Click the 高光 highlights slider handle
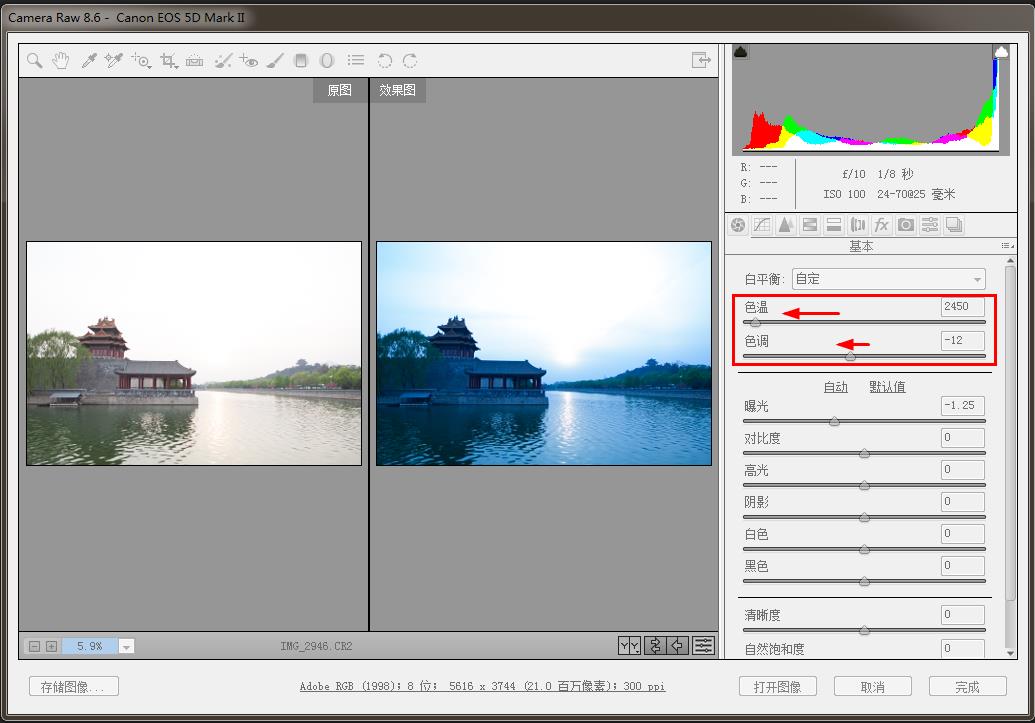This screenshot has width=1035, height=723. coord(864,486)
